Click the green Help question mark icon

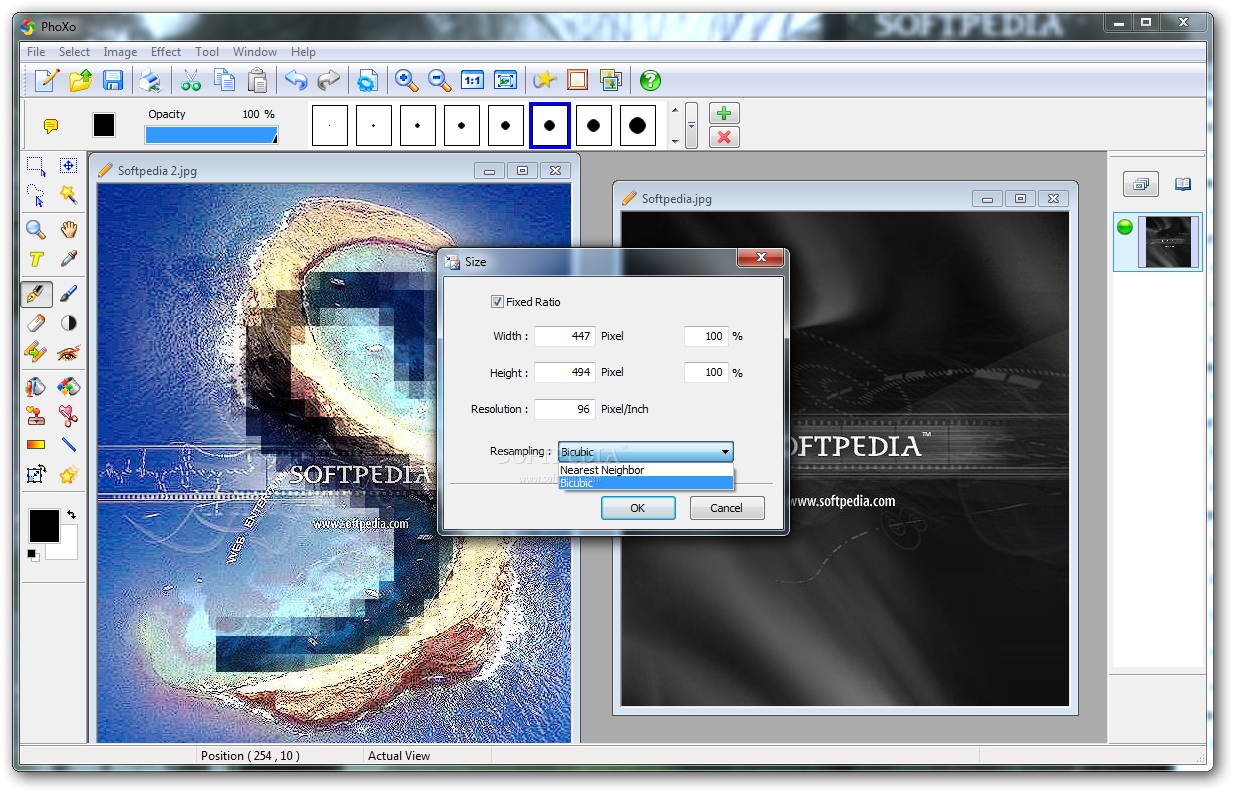(650, 80)
